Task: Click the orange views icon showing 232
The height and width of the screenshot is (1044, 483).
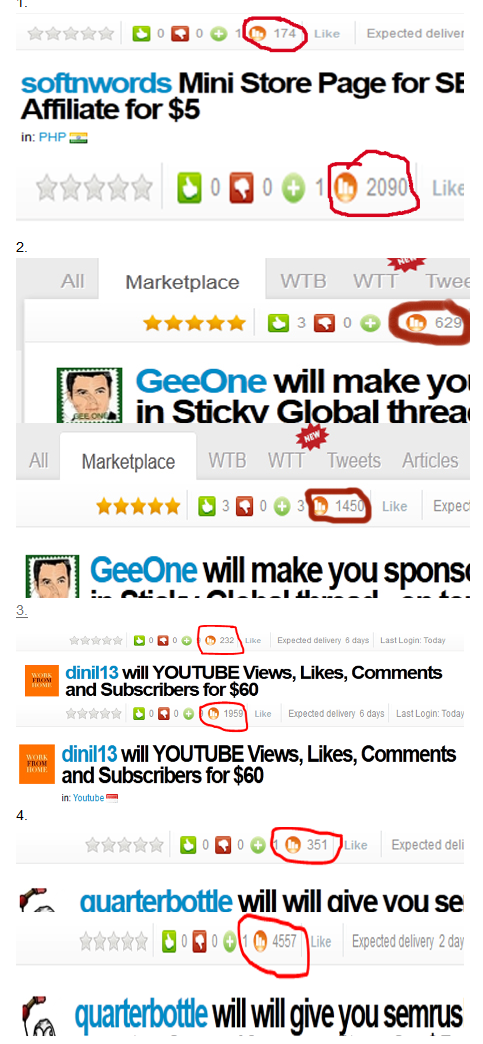Action: [210, 641]
